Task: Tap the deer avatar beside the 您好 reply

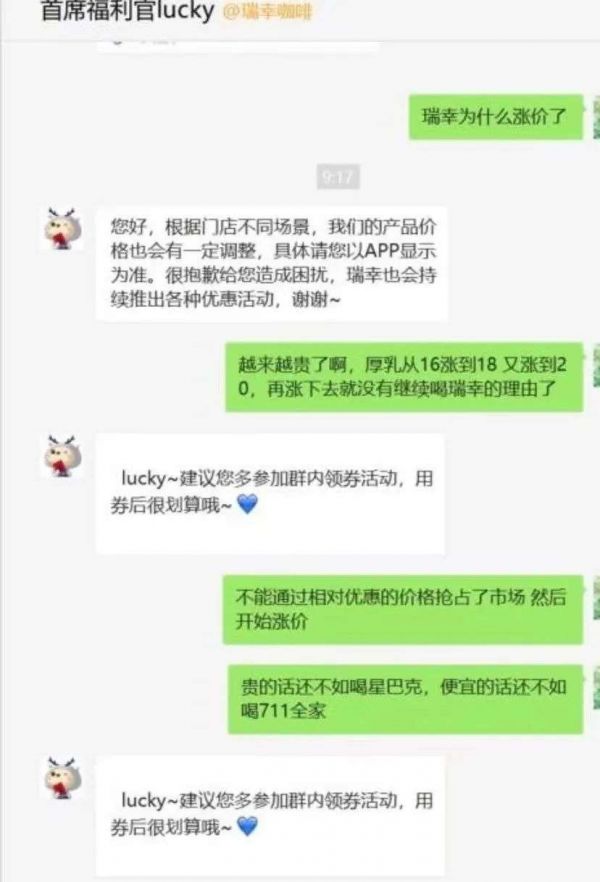Action: 62,228
